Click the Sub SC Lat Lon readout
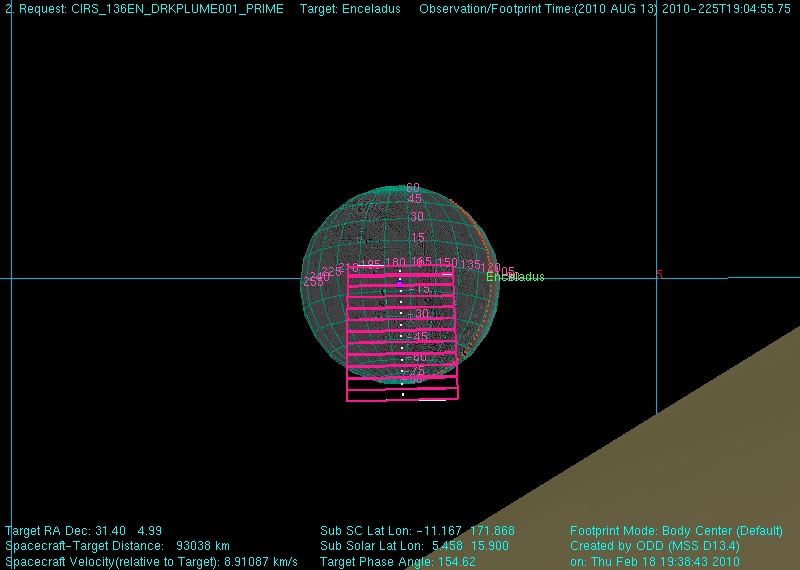Screen dimensions: 800x570 tap(417, 530)
